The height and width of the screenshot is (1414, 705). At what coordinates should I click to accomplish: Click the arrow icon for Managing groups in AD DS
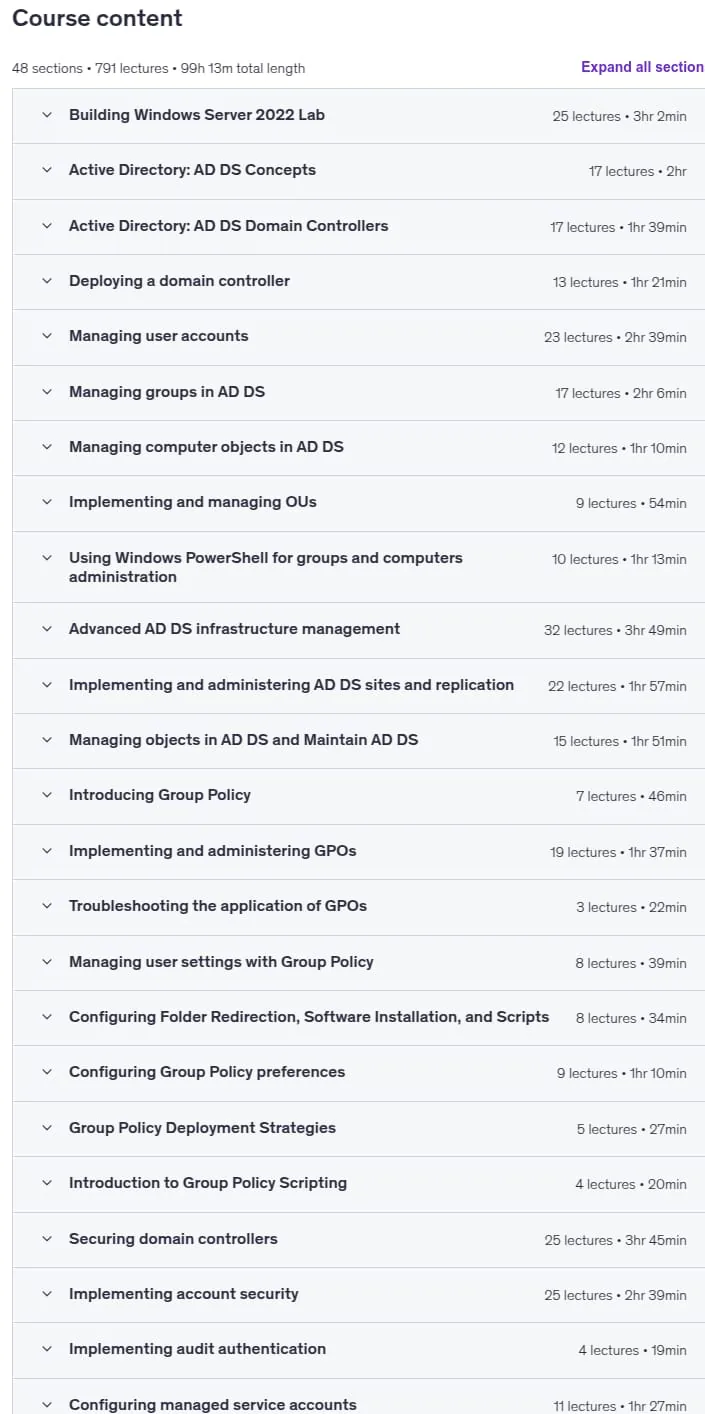[46, 392]
